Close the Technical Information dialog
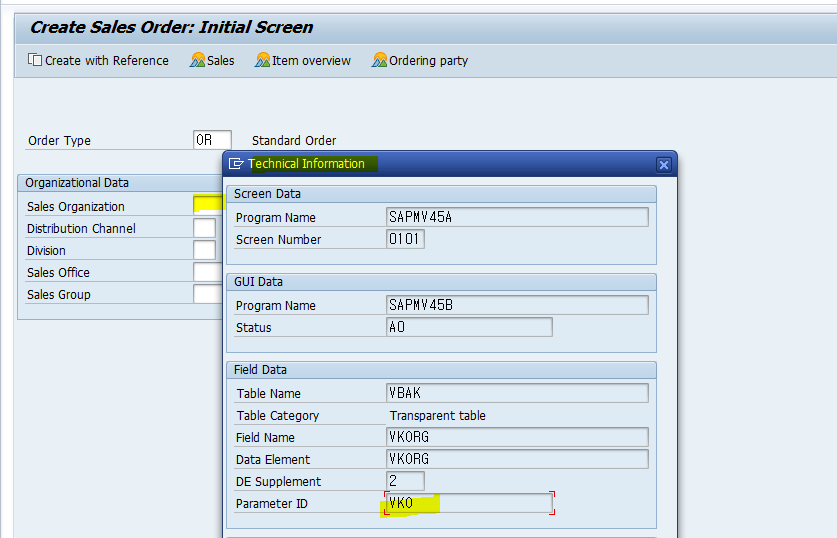The height and width of the screenshot is (538, 837). pos(664,165)
